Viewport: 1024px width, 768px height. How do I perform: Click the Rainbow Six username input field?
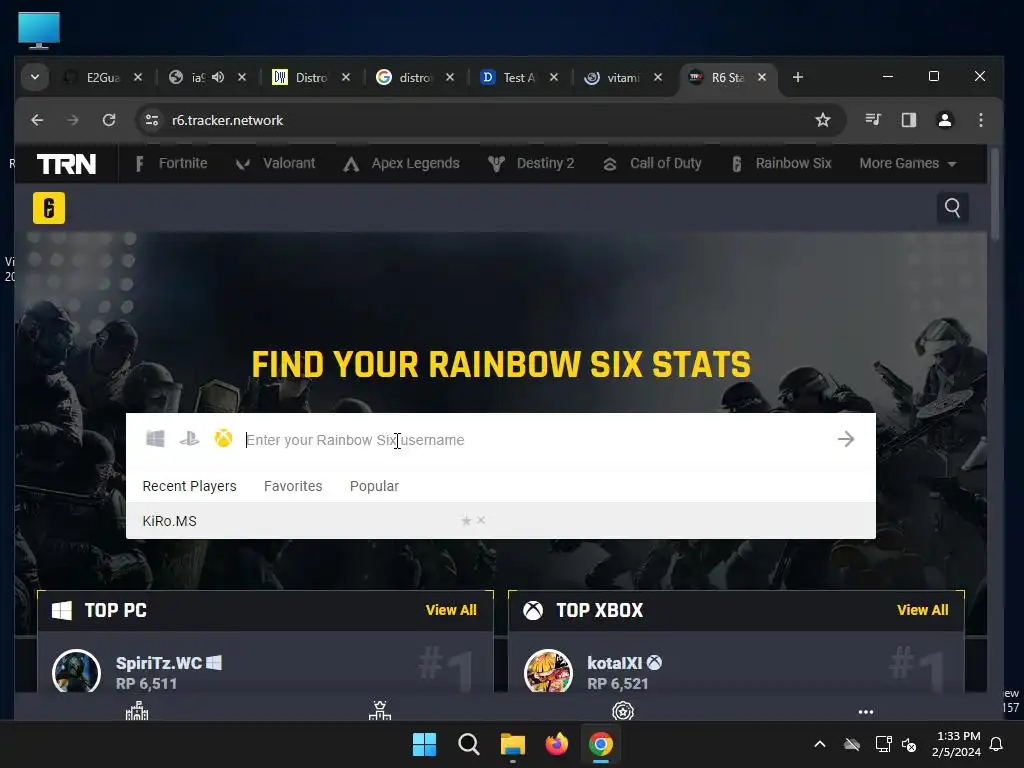pyautogui.click(x=536, y=440)
